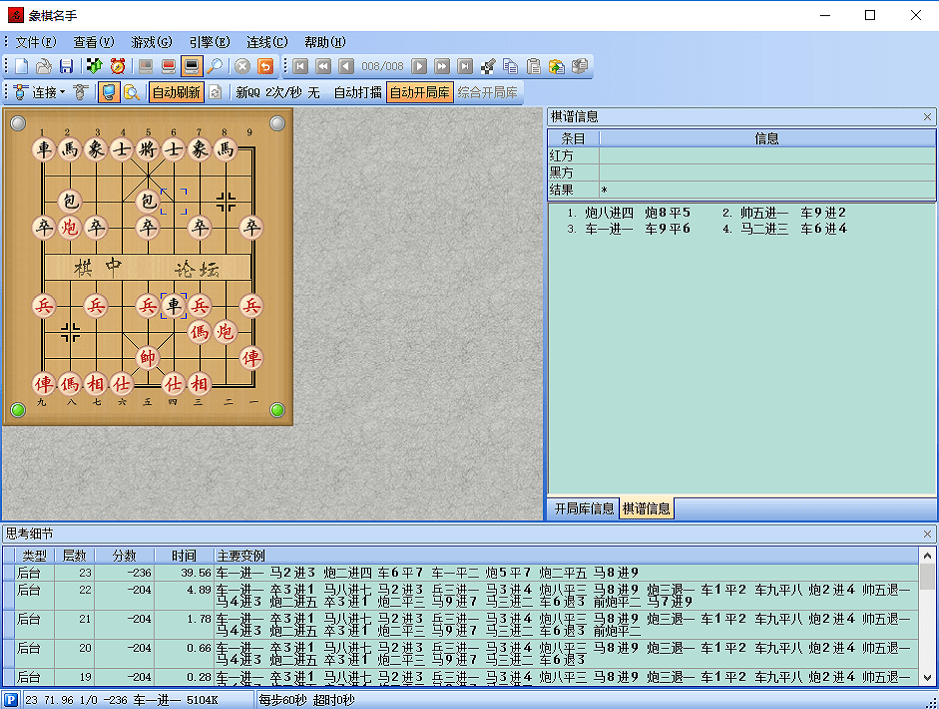Toggle the 自动刷新 auto-refresh option
The height and width of the screenshot is (709, 939).
click(176, 92)
